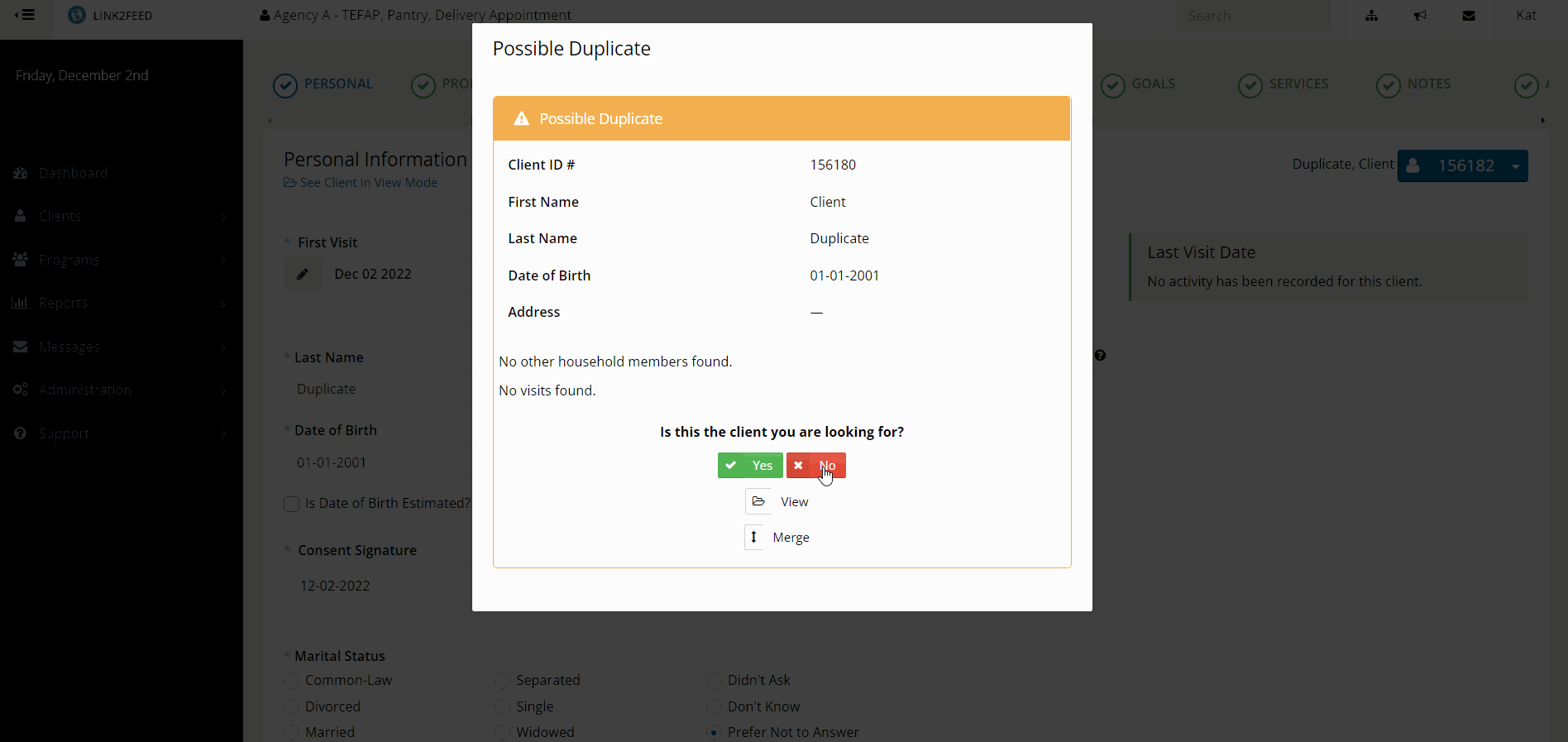Image resolution: width=1568 pixels, height=742 pixels.
Task: Click warning triangle icon in Possible Duplicate header
Action: [521, 119]
